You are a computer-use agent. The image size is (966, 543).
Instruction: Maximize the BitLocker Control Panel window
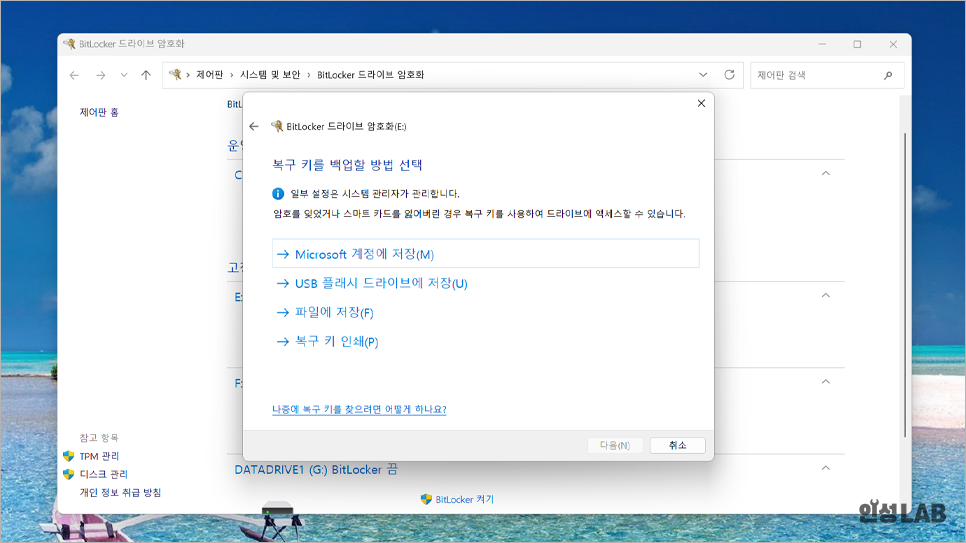(857, 44)
